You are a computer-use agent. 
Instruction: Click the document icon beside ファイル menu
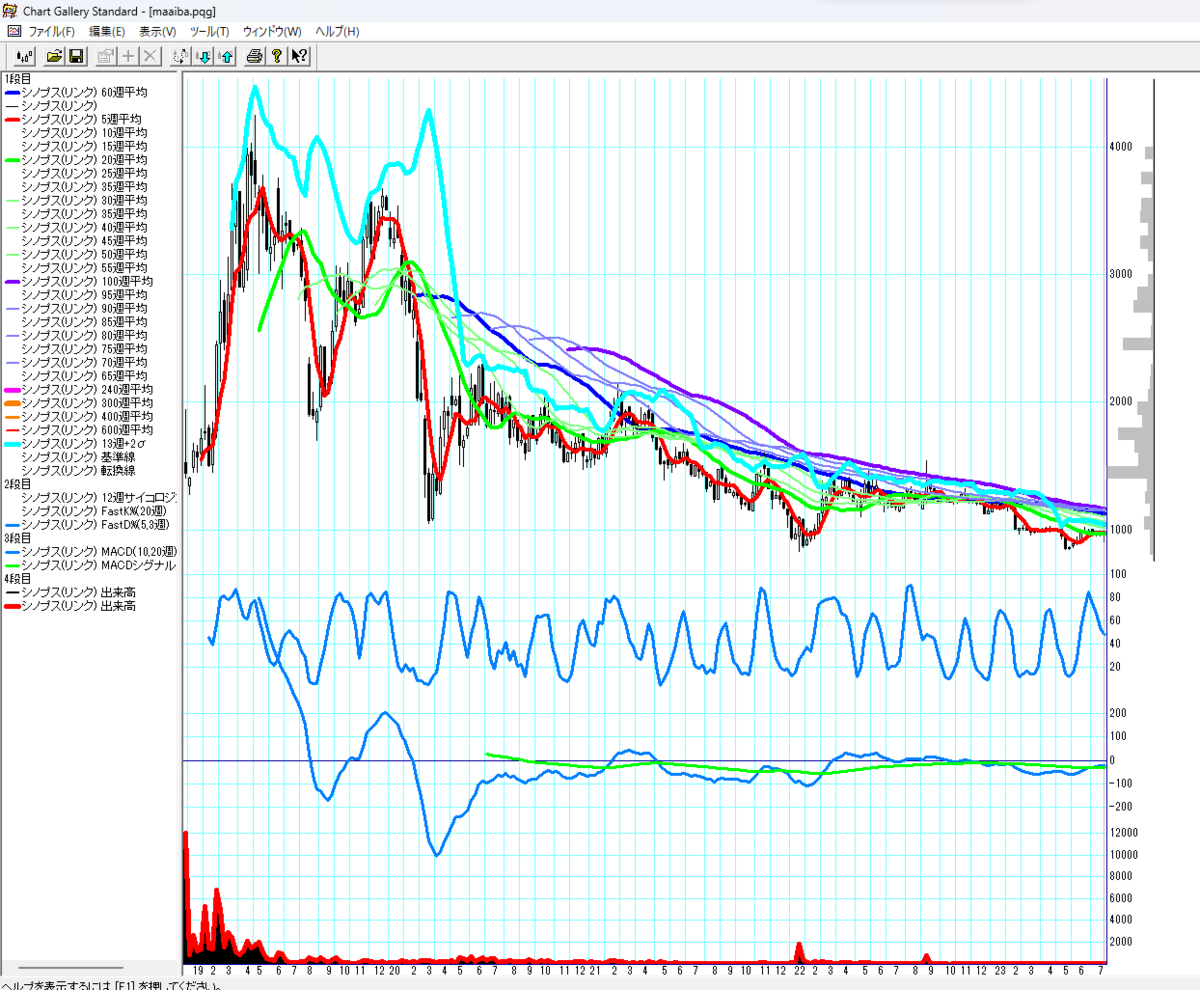(x=13, y=31)
